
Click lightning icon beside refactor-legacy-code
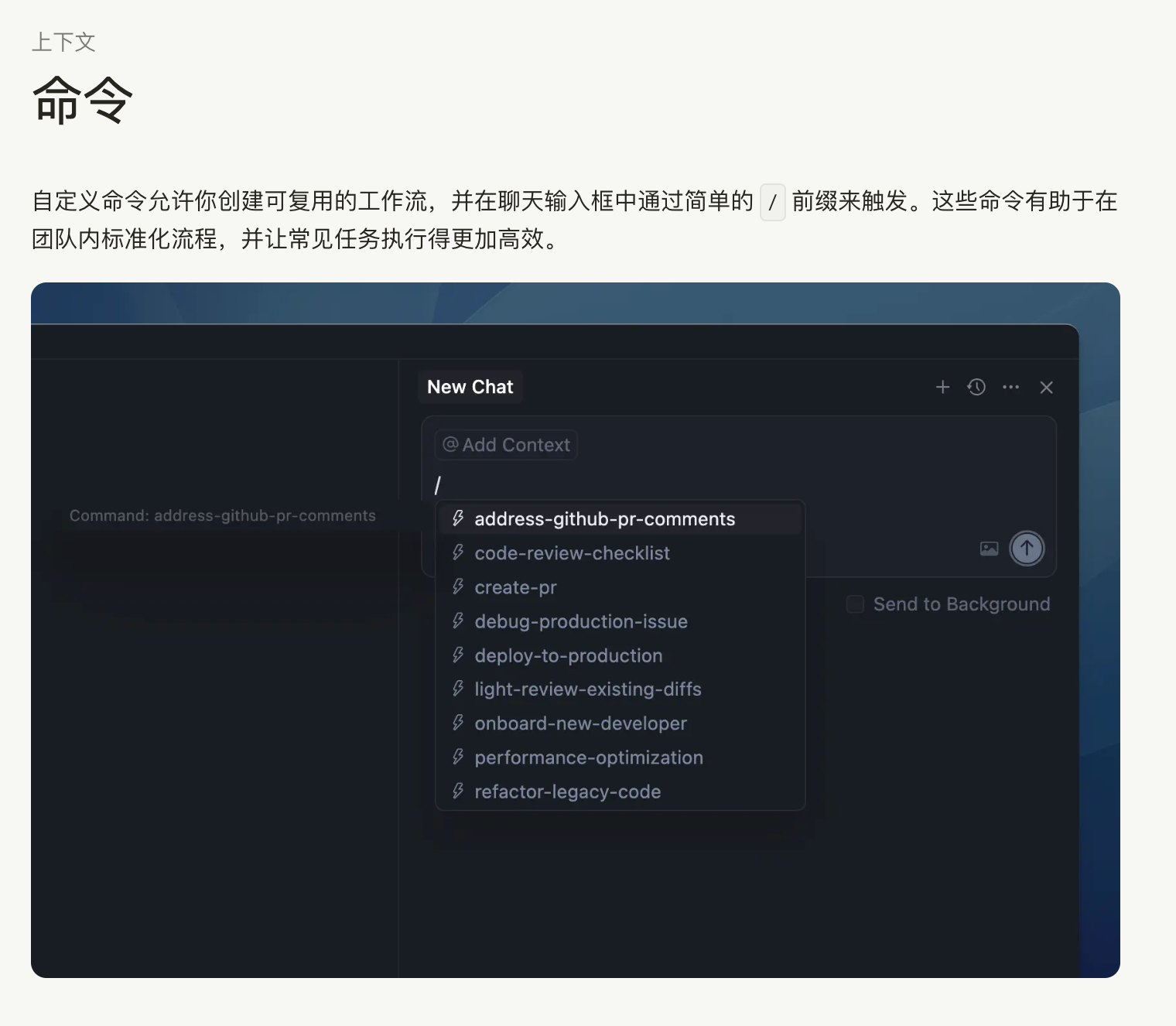458,791
